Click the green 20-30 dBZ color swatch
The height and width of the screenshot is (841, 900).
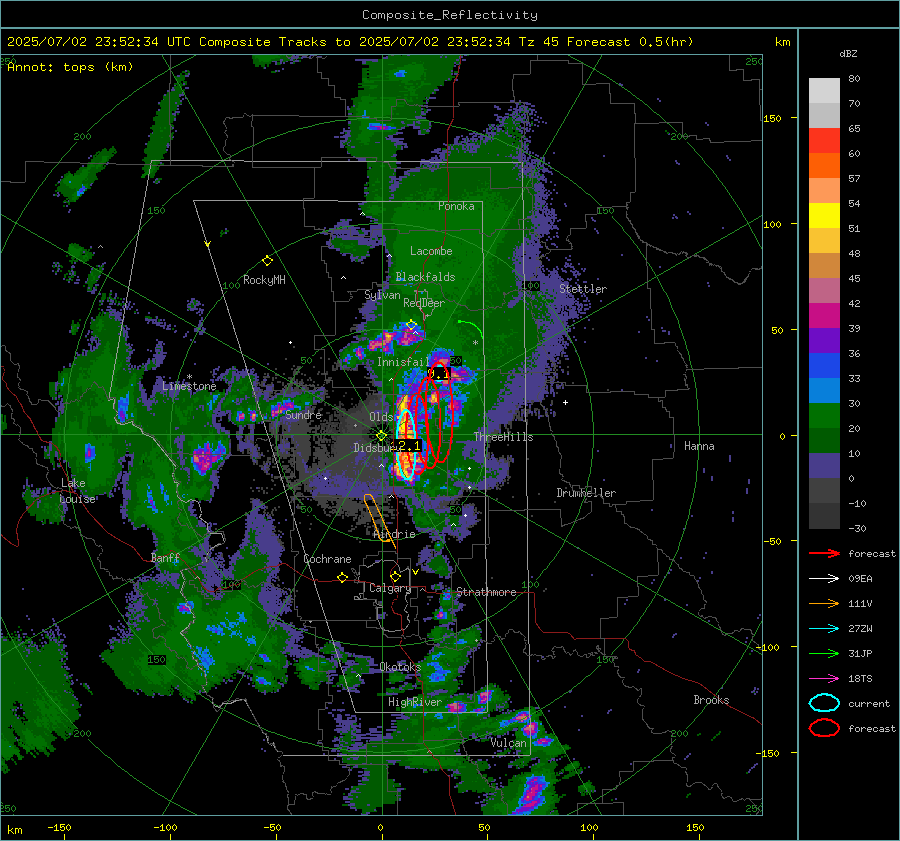pyautogui.click(x=824, y=416)
